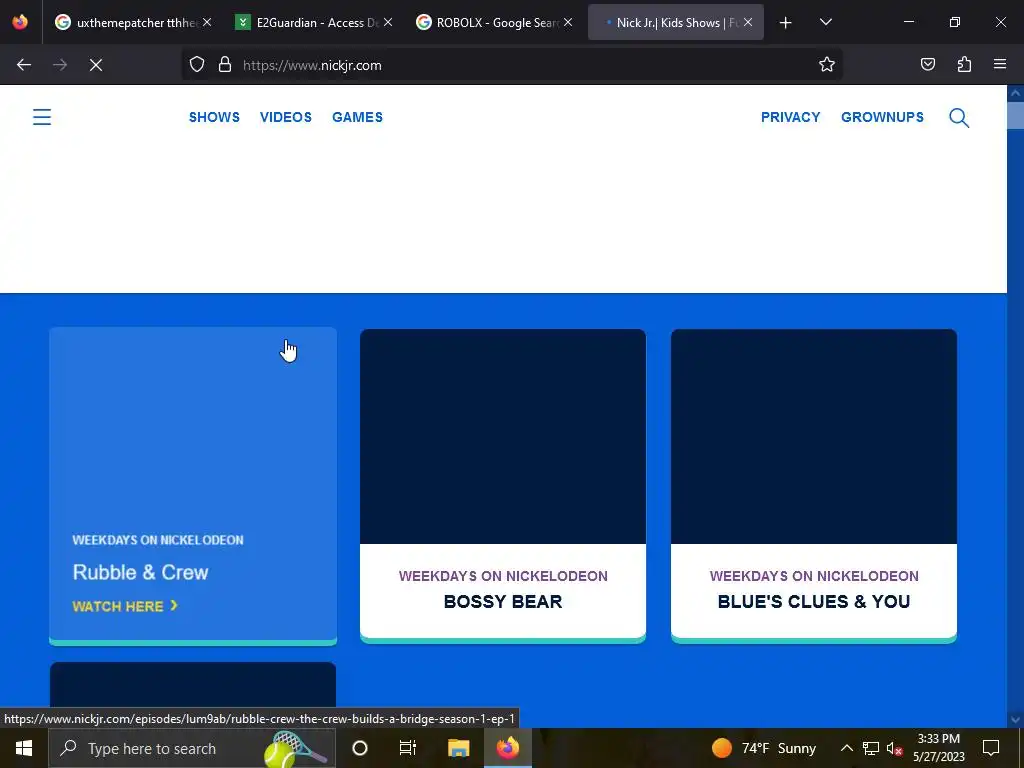Open the Windows Start menu
The height and width of the screenshot is (768, 1024).
tap(24, 748)
